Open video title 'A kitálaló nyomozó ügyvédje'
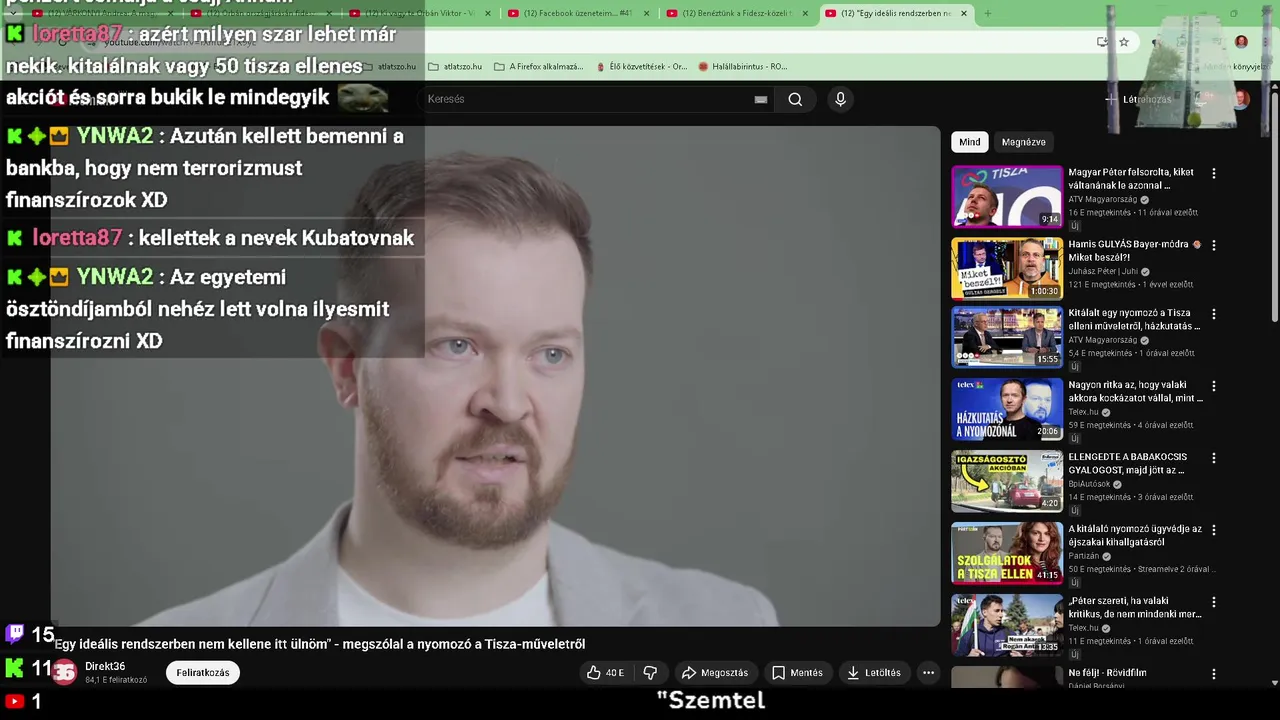 [x=1135, y=535]
